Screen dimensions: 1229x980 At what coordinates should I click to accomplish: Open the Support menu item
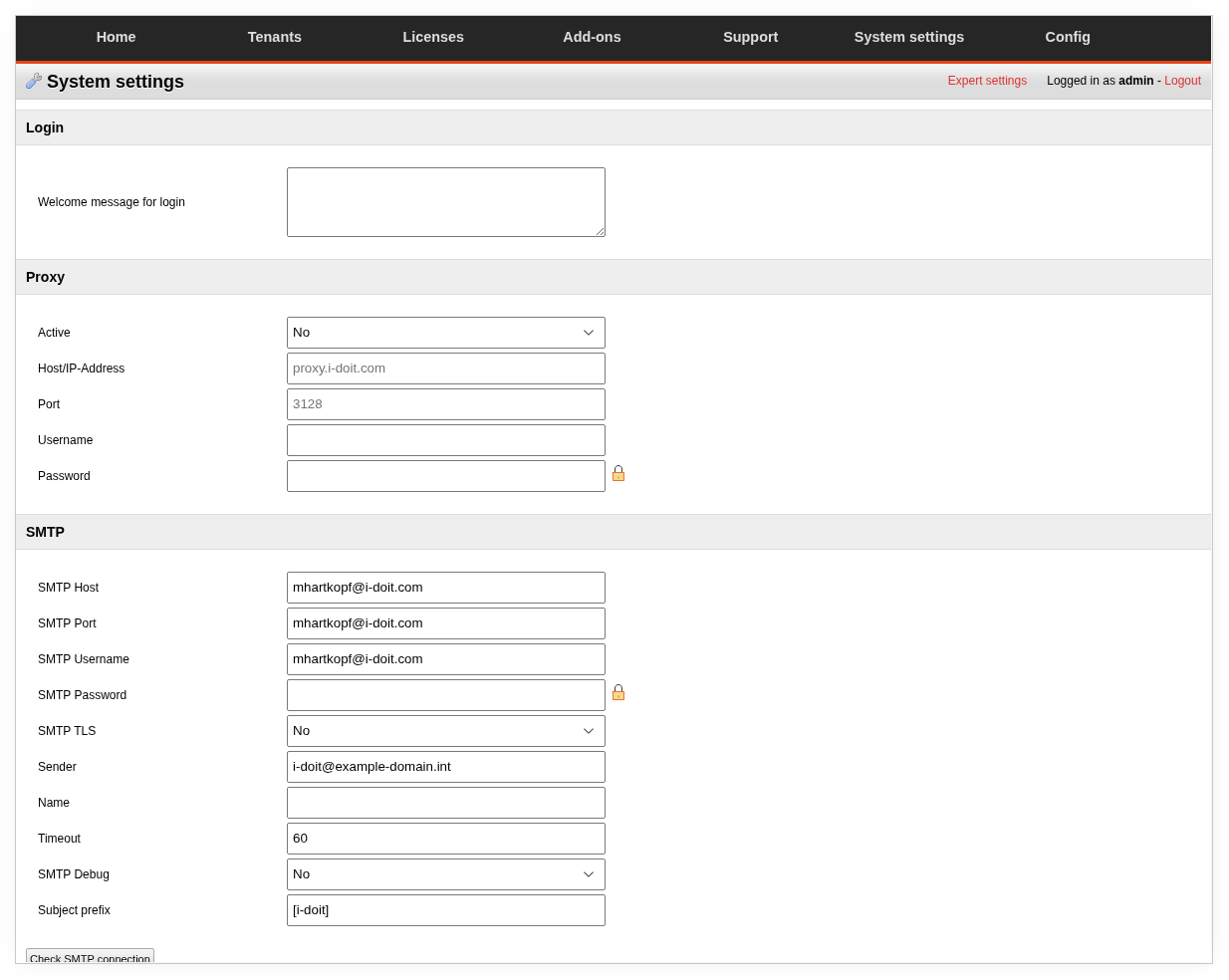coord(750,37)
